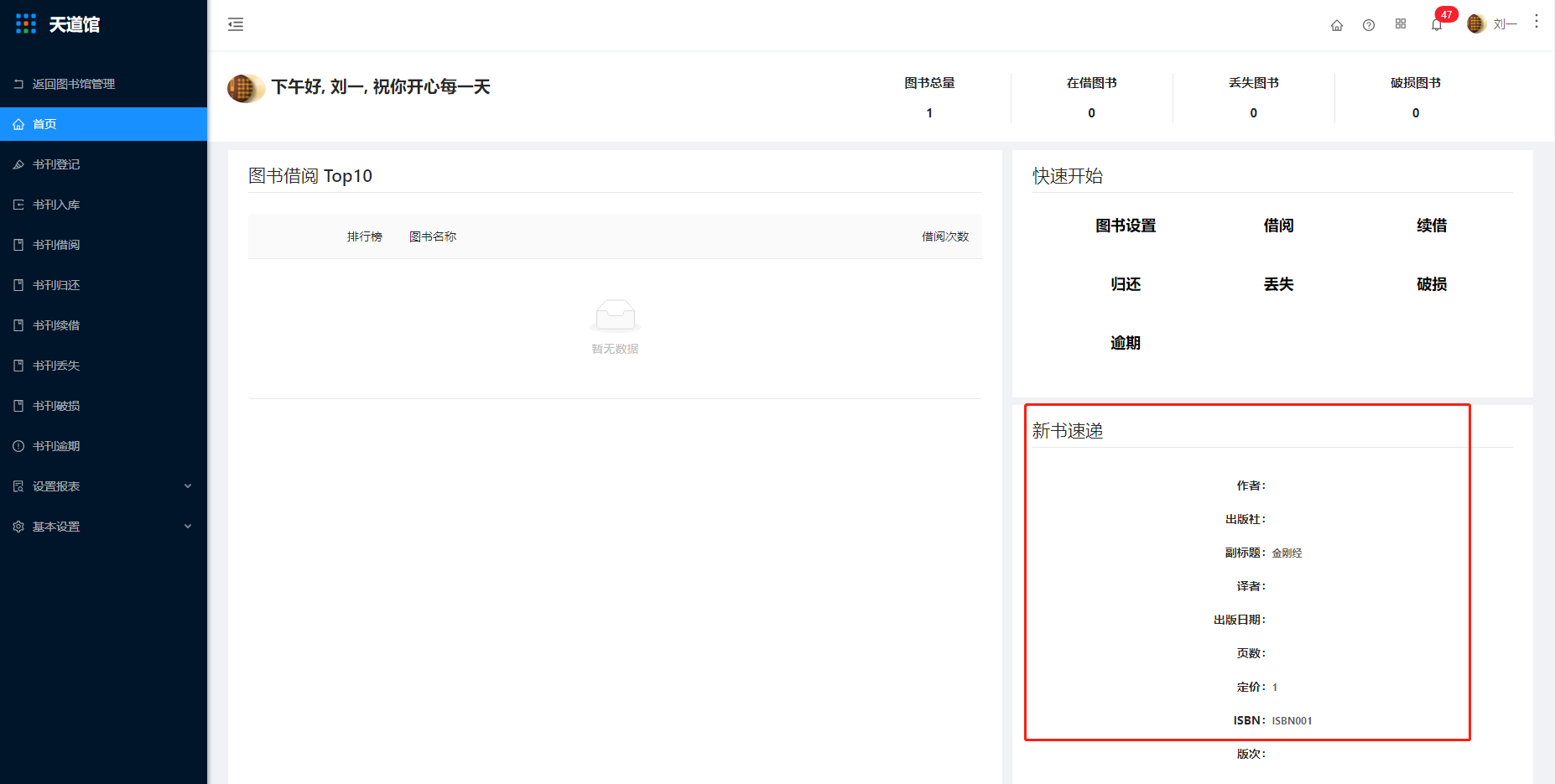This screenshot has width=1555, height=784.
Task: Open 书刊破损 in the sidebar
Action: [103, 406]
